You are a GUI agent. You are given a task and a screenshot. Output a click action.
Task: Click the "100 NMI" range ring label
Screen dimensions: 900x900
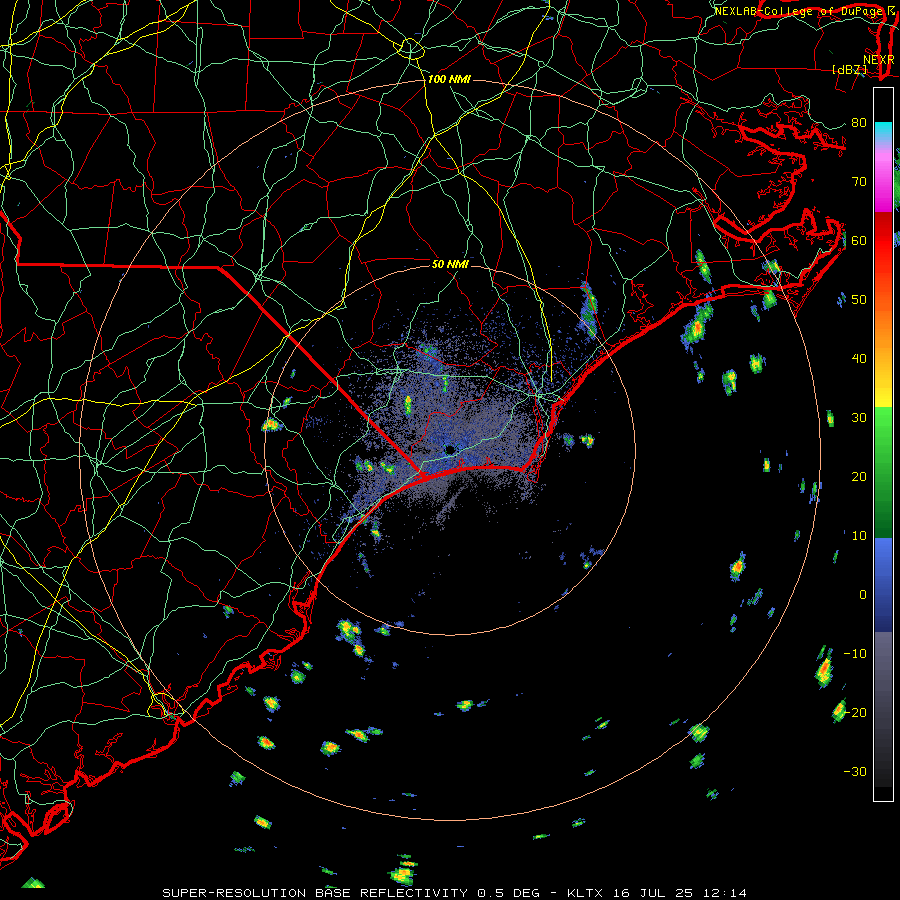[x=449, y=79]
